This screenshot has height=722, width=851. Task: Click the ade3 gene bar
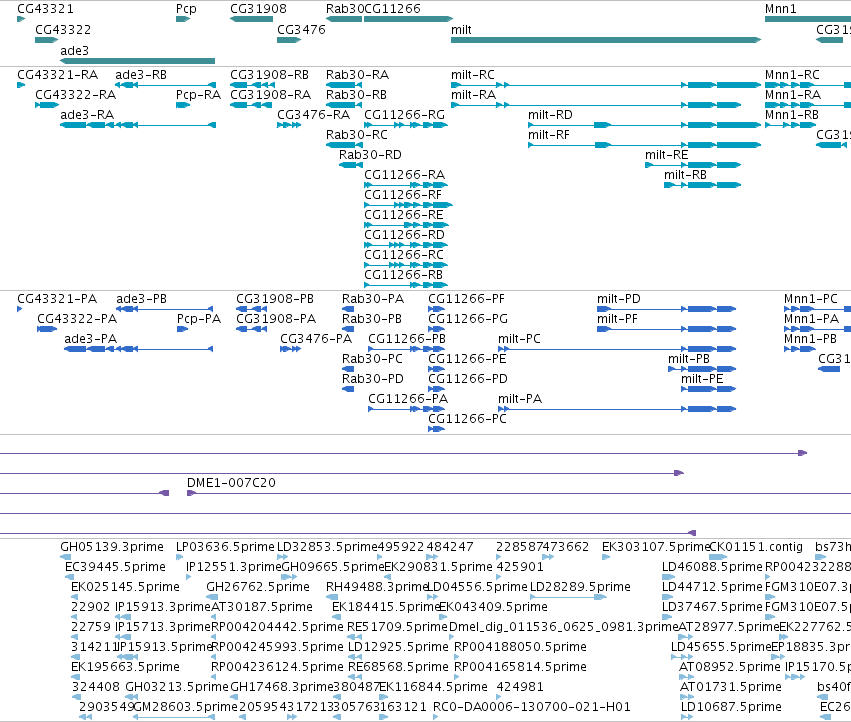pos(137,61)
